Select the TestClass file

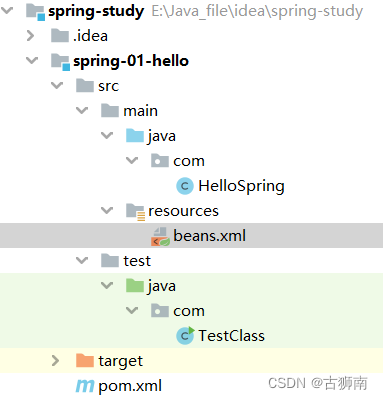(x=232, y=336)
